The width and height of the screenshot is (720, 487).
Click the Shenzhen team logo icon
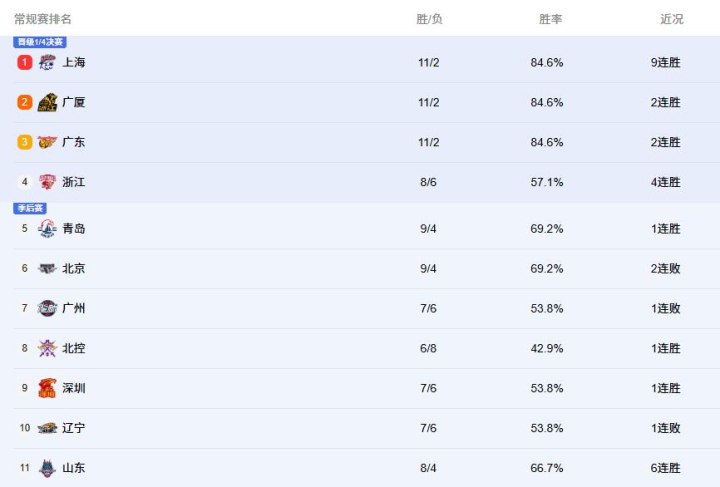[x=47, y=389]
